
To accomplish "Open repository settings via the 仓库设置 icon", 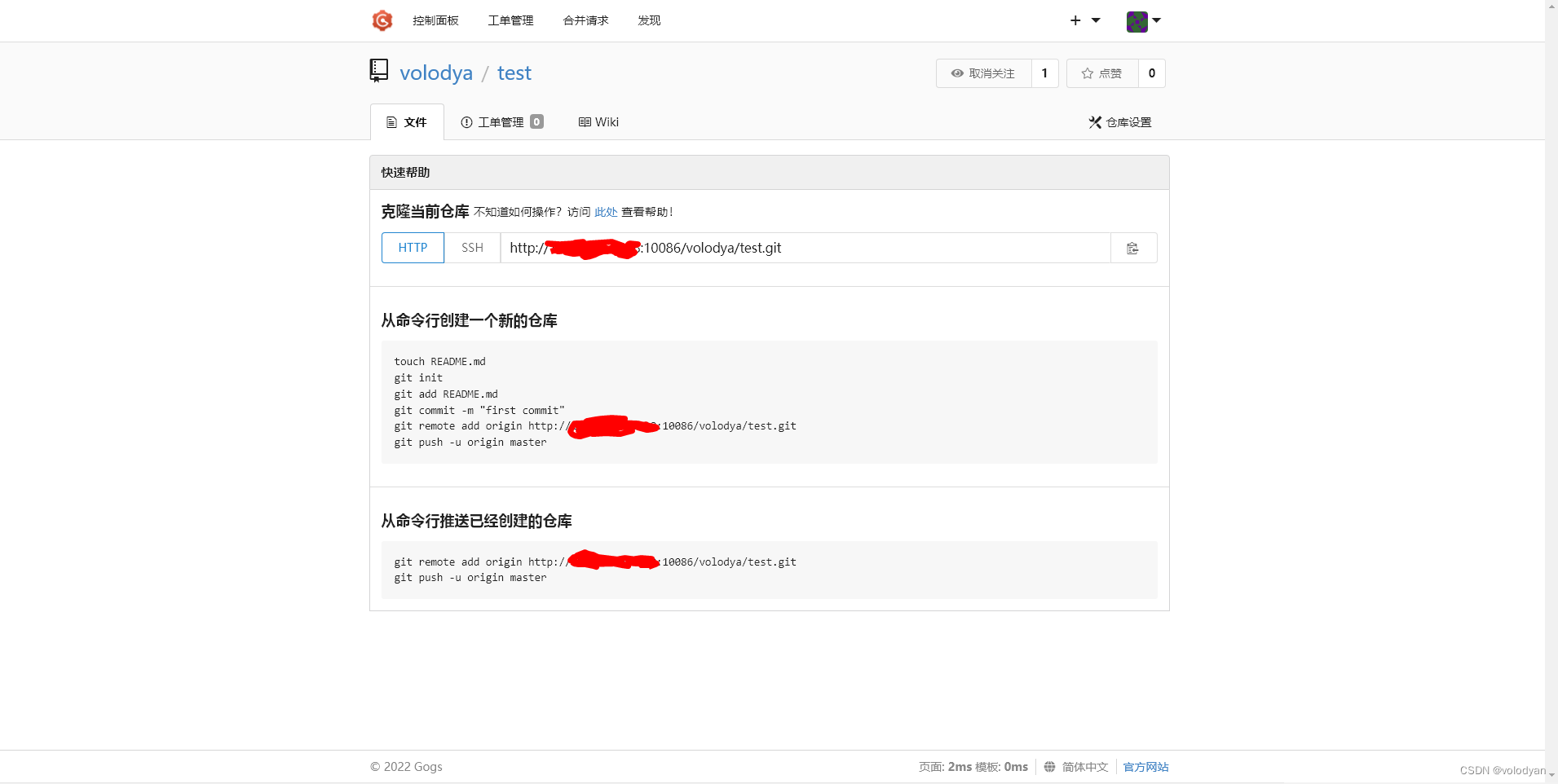I will point(1094,122).
